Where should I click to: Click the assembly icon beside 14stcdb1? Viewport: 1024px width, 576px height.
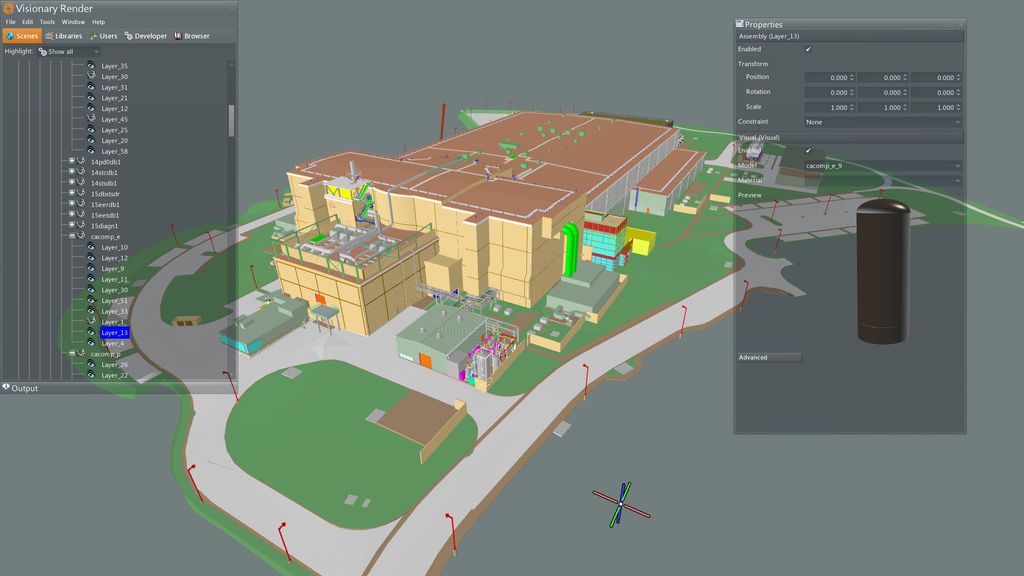tap(81, 172)
